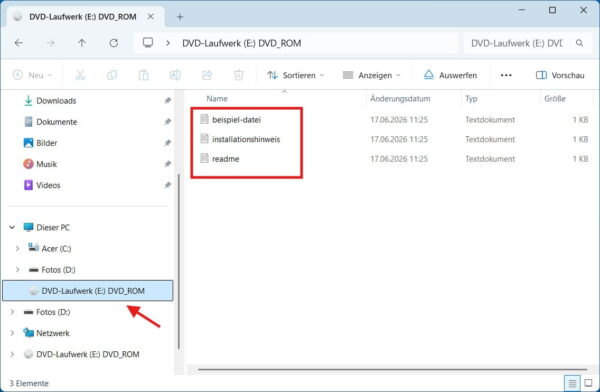Click the installationshinweis file icon
This screenshot has height=392, width=600.
pos(204,139)
